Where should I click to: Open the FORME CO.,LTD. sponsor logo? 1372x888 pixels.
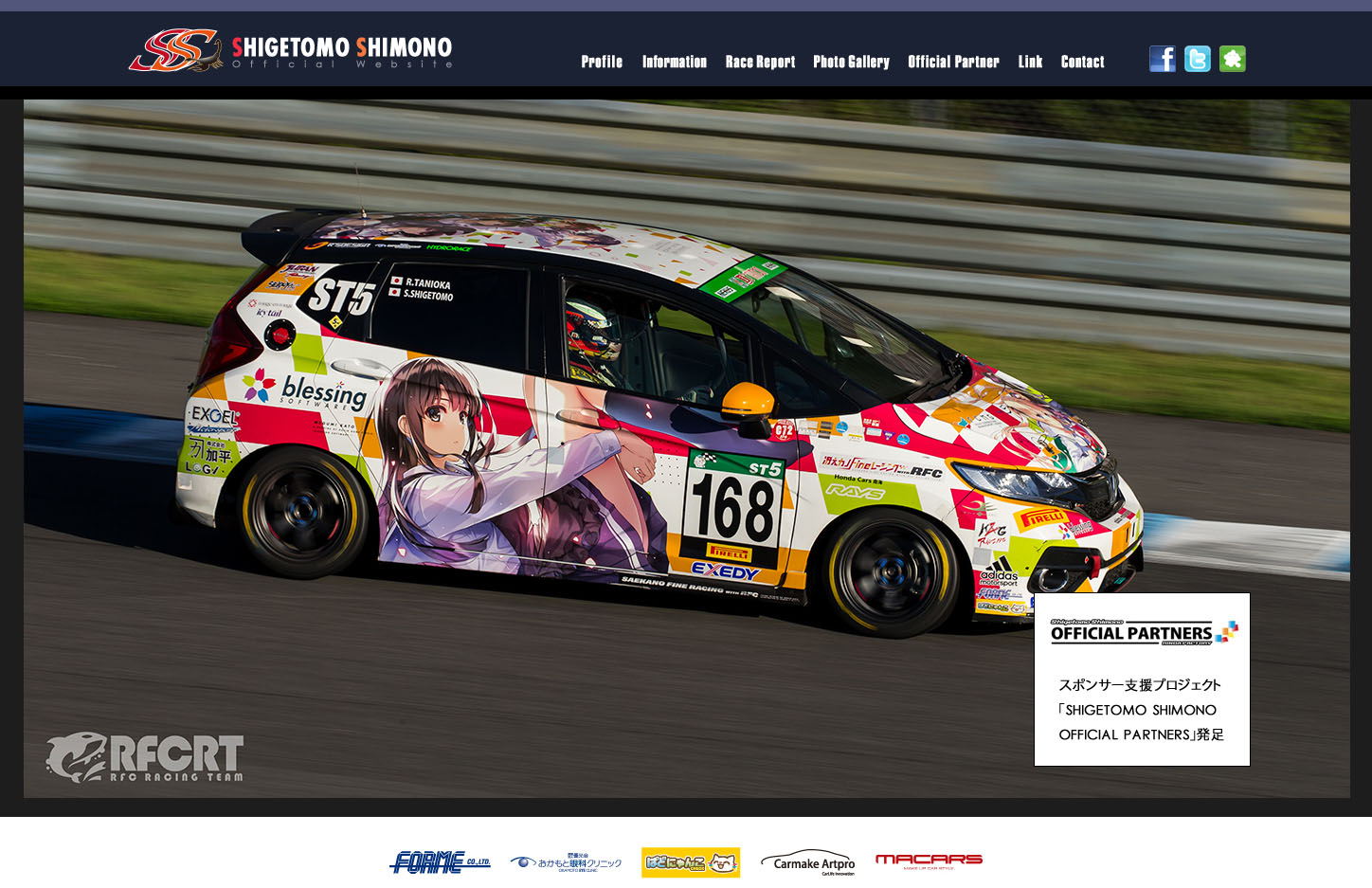[441, 862]
